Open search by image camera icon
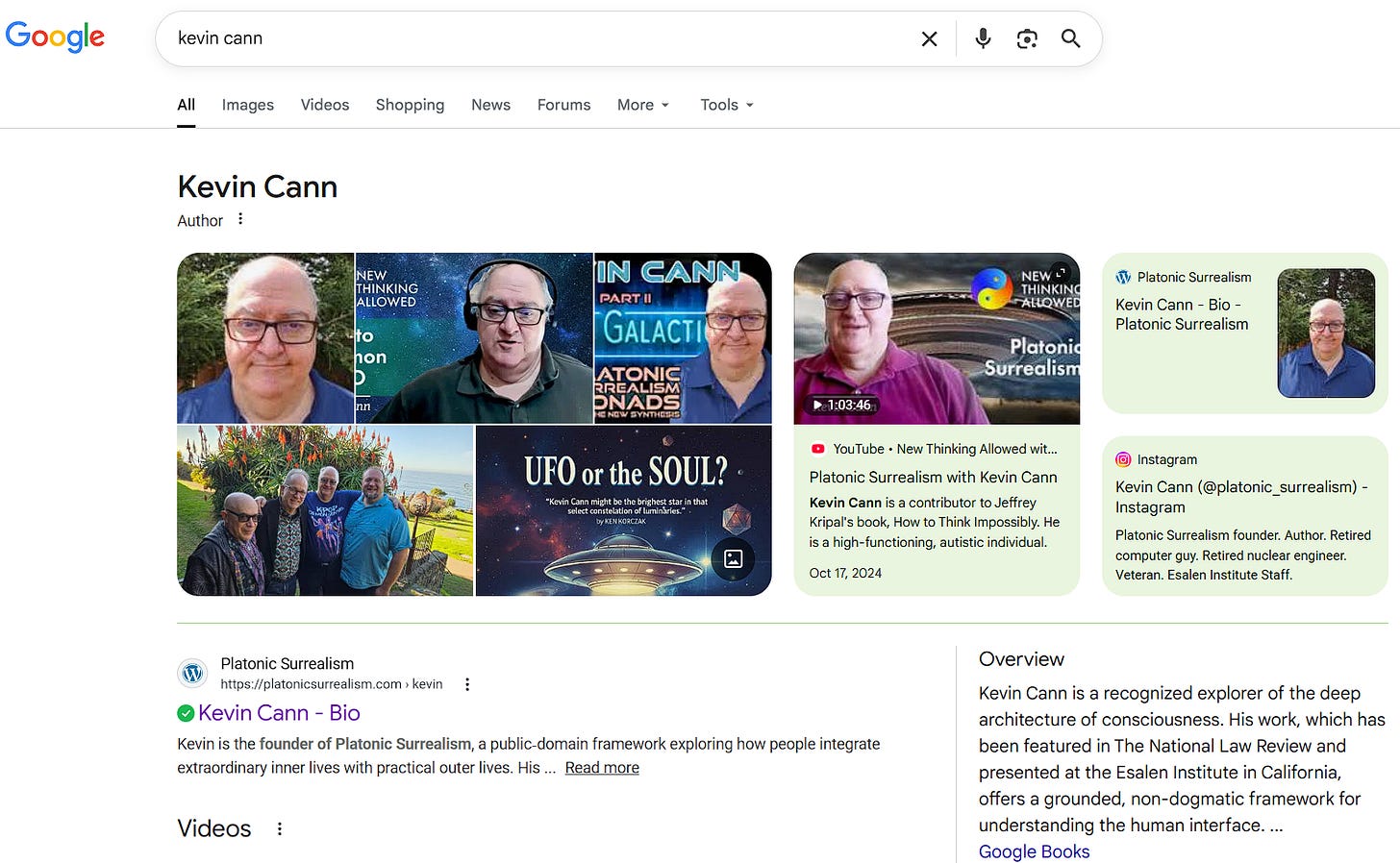This screenshot has height=863, width=1400. tap(1027, 38)
